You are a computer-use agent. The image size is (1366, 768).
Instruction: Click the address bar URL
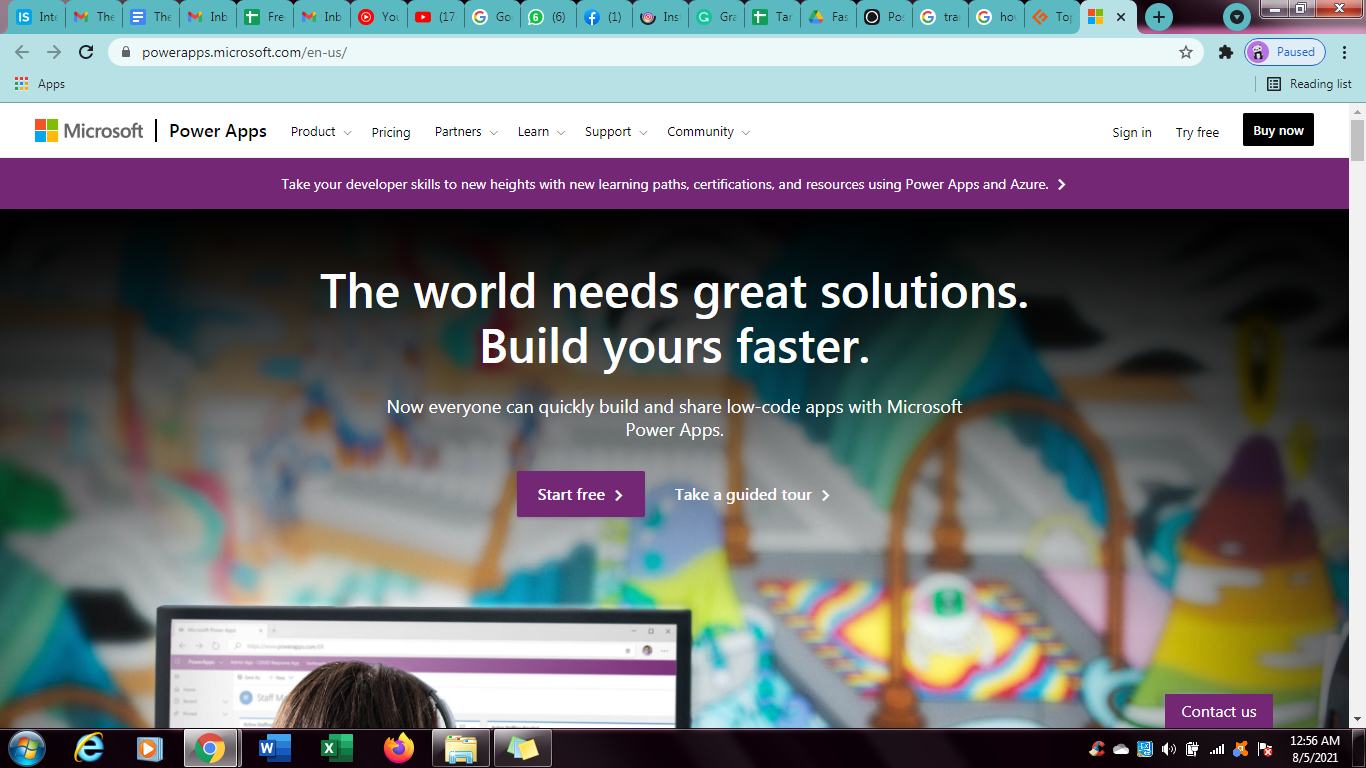pyautogui.click(x=244, y=52)
